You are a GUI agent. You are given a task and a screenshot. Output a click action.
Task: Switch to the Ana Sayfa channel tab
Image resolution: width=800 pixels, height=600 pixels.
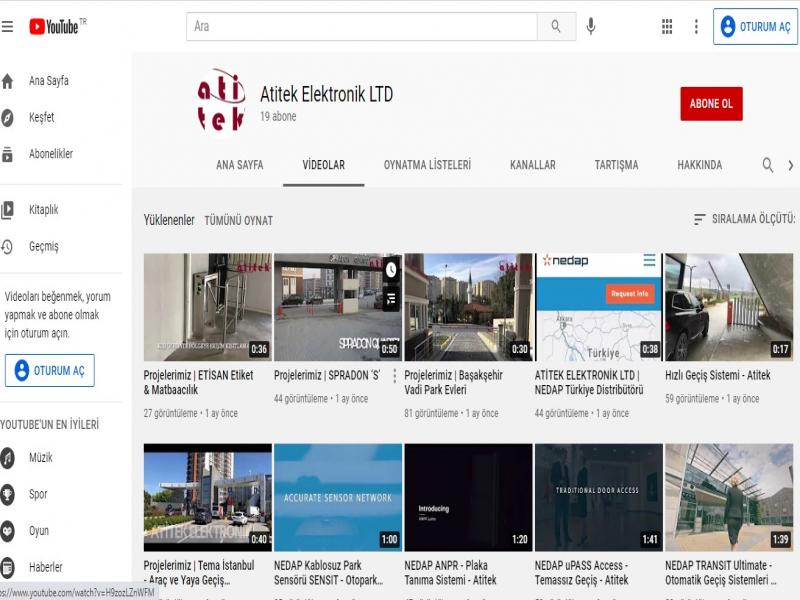(240, 165)
